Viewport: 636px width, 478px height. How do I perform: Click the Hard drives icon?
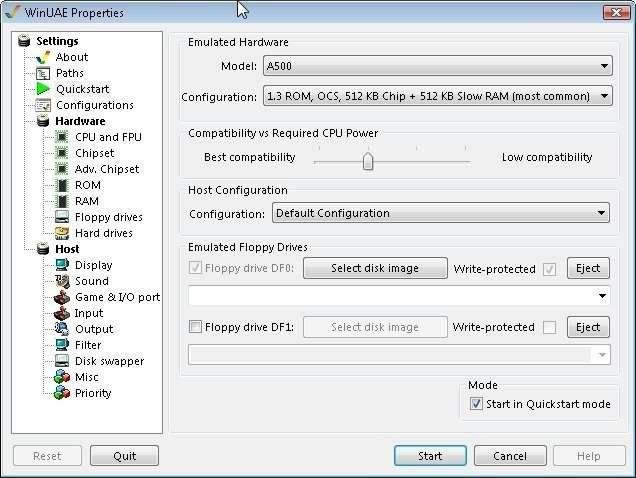click(62, 233)
